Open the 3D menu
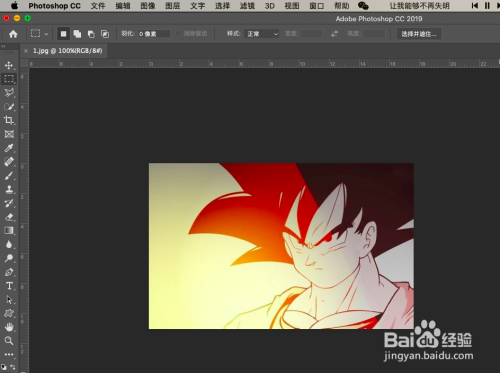Viewport: 500px width, 373px height. coord(270,6)
